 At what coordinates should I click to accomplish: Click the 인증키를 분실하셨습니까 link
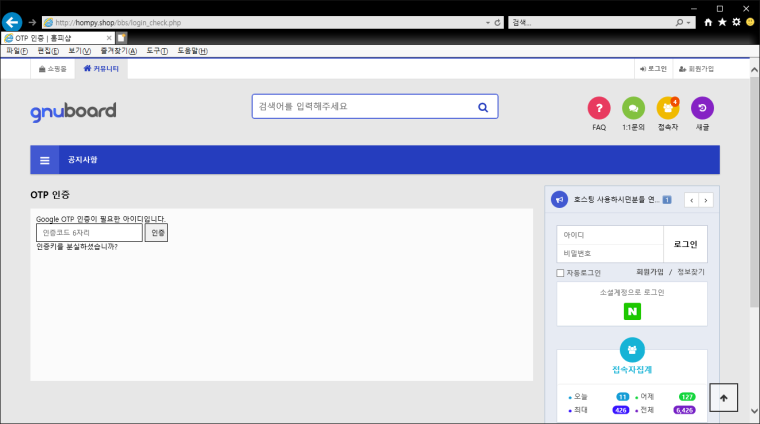[77, 246]
